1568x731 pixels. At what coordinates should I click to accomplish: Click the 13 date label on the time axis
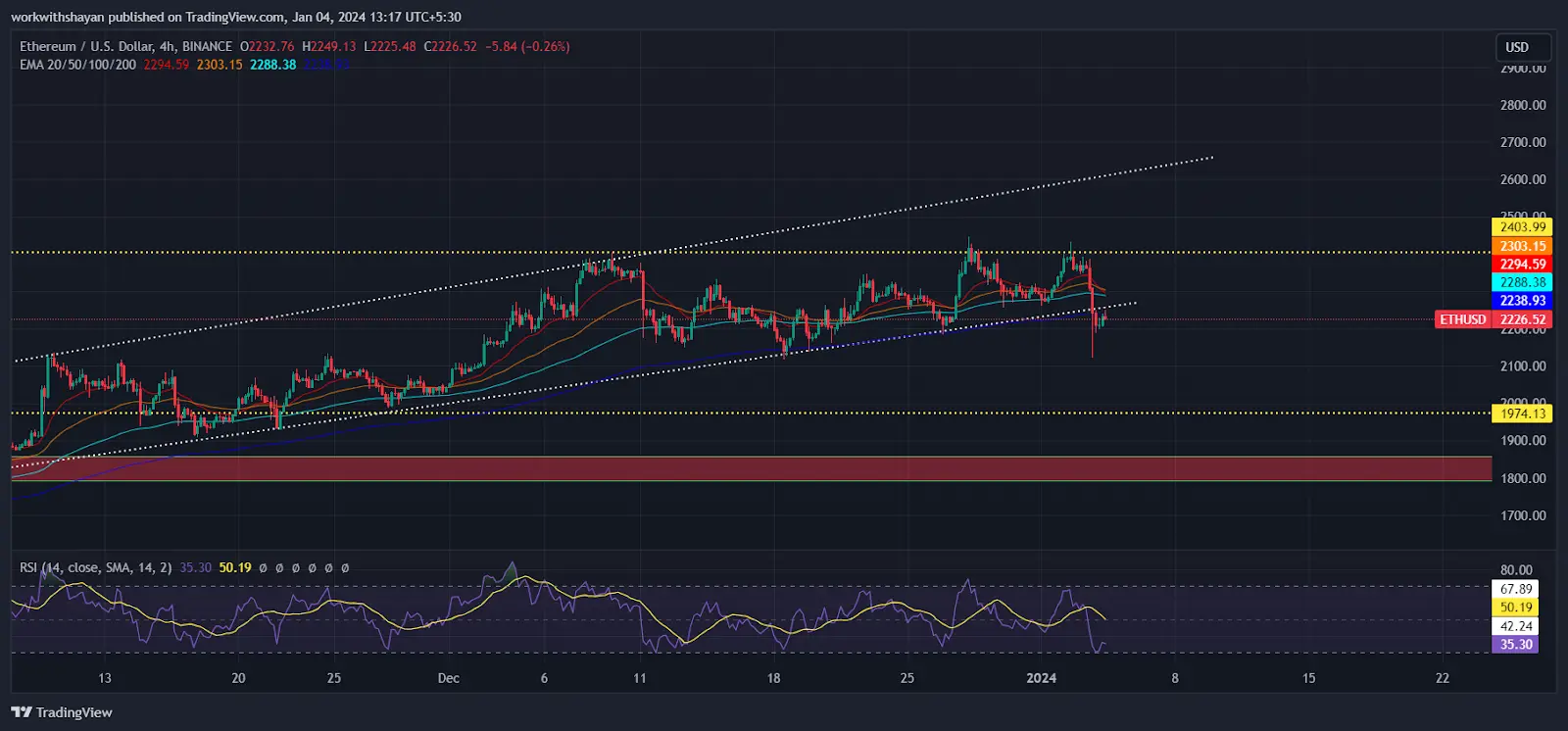click(105, 678)
